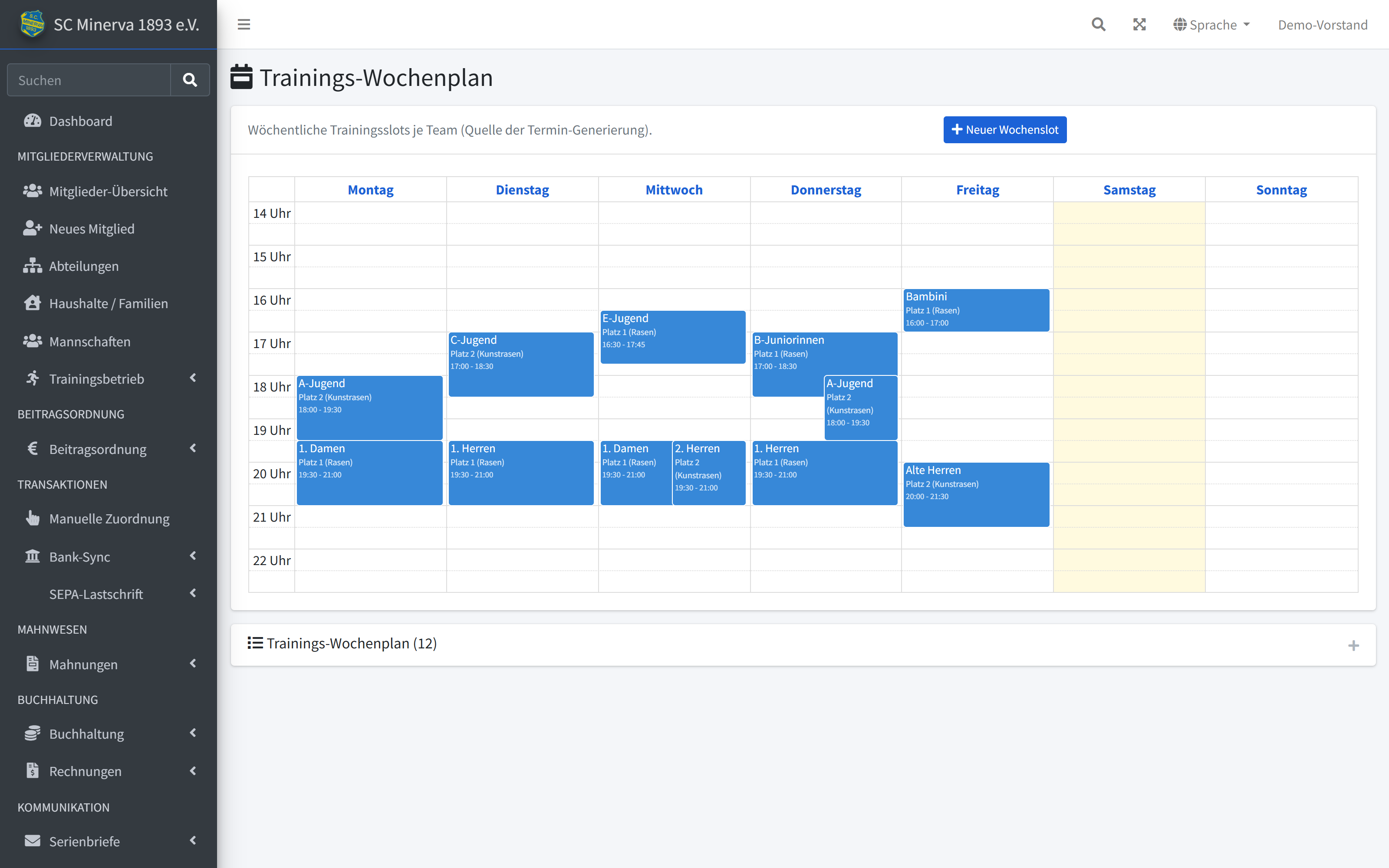Click the SC Minerva 1893 e.V. brand link
This screenshot has height=868, width=1389.
point(109,24)
